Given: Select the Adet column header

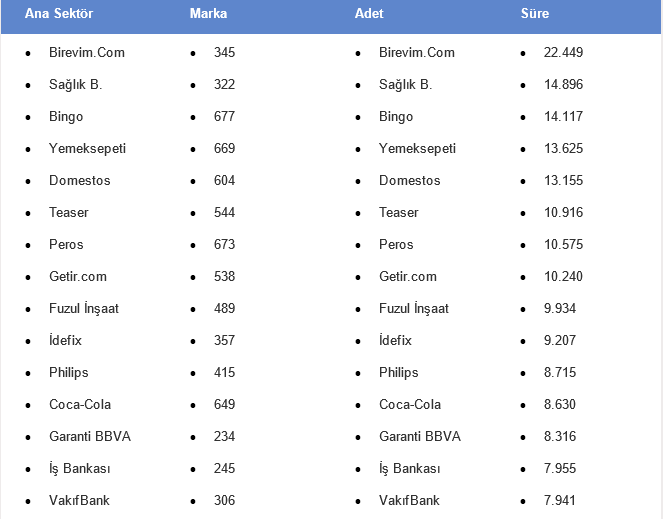Looking at the screenshot, I should (x=369, y=14).
